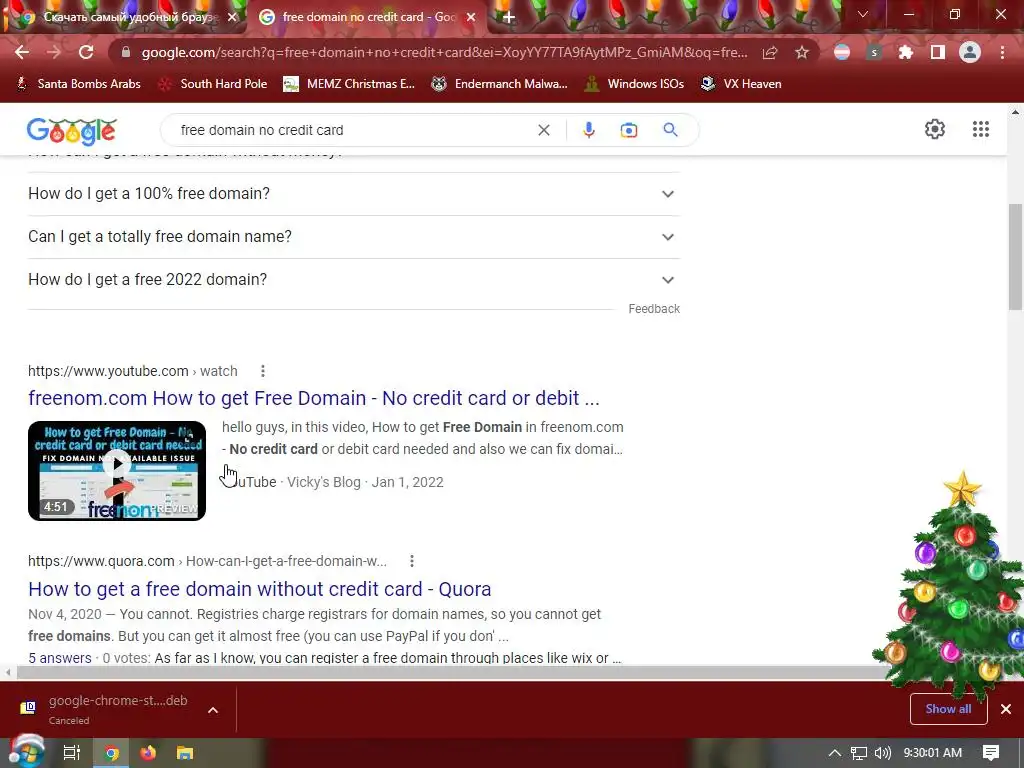
Task: Click the Chrome taskbar icon
Action: 112,753
